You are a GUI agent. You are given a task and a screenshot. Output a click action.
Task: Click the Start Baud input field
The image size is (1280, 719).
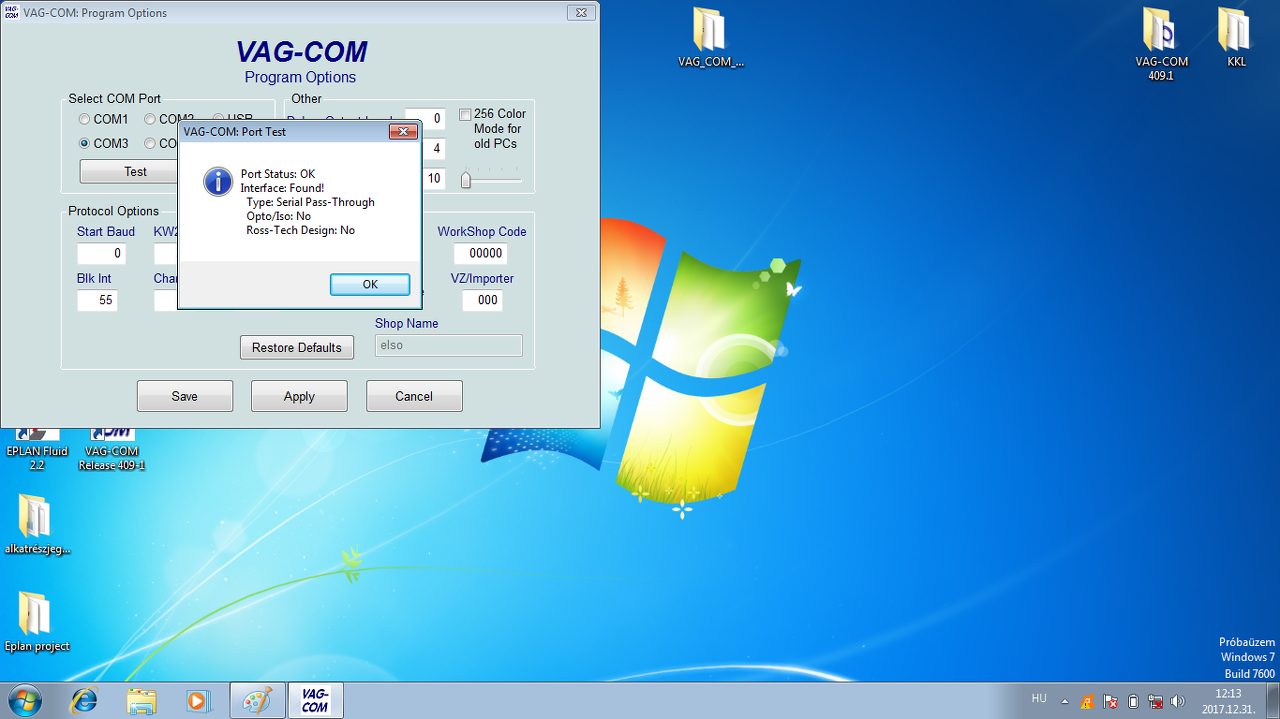[x=101, y=253]
